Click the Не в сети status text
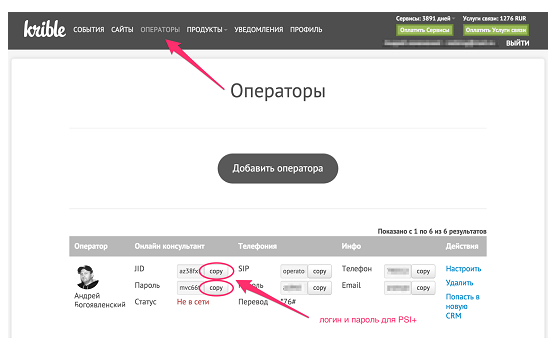Viewport: 560px width, 362px height. point(193,302)
